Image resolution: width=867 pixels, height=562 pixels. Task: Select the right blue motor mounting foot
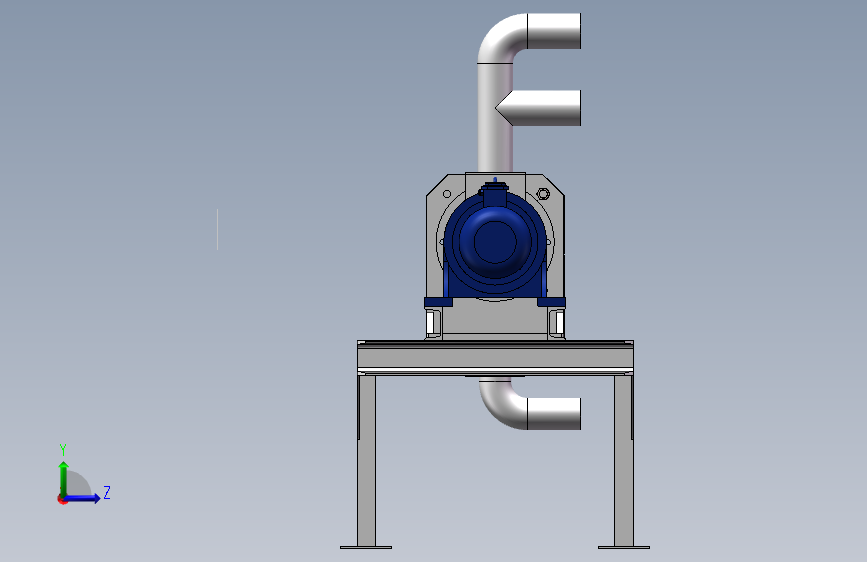point(551,303)
